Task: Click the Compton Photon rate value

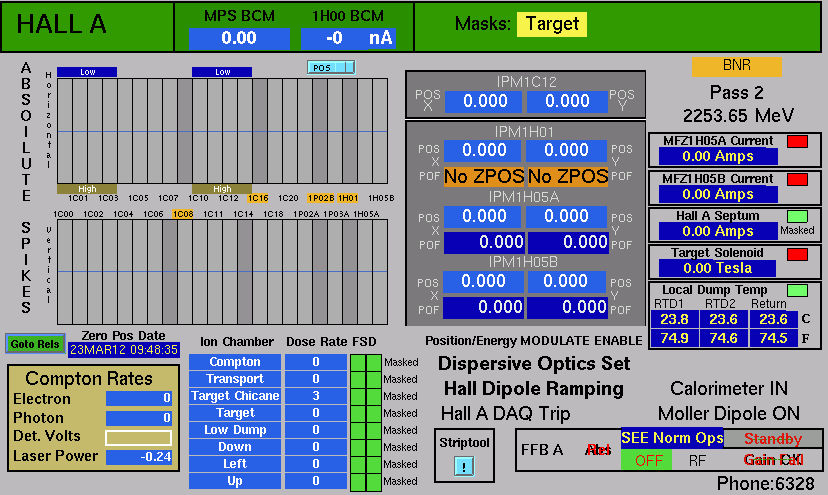Action: [139, 418]
